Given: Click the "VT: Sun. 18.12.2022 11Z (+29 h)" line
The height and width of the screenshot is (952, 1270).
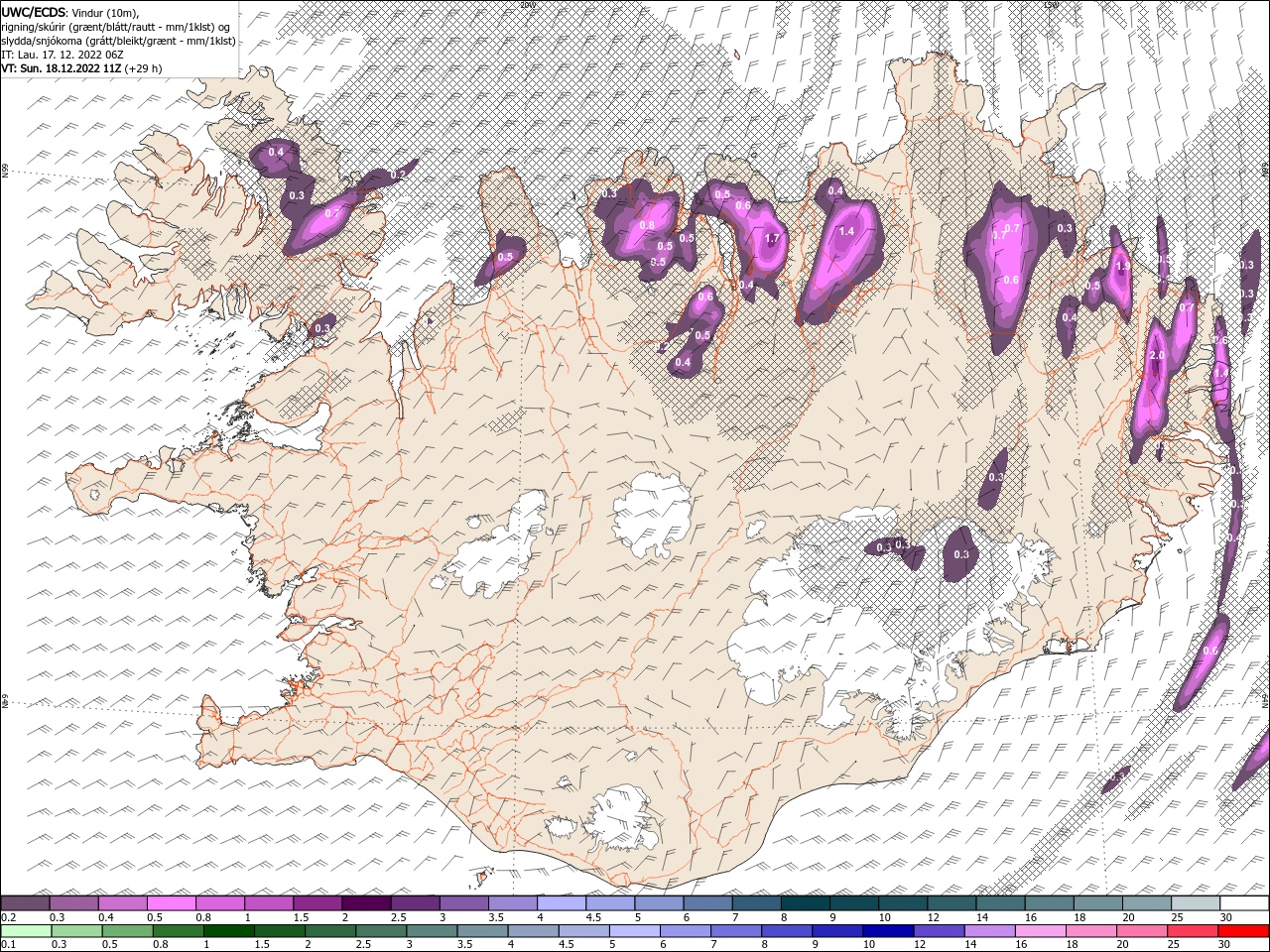Looking at the screenshot, I should click(x=81, y=68).
